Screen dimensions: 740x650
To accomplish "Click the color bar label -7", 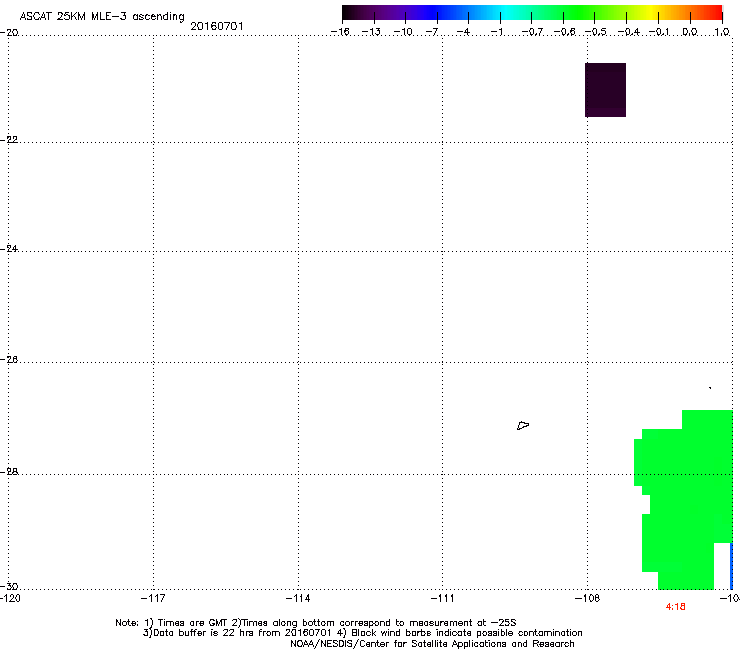I will (x=432, y=32).
